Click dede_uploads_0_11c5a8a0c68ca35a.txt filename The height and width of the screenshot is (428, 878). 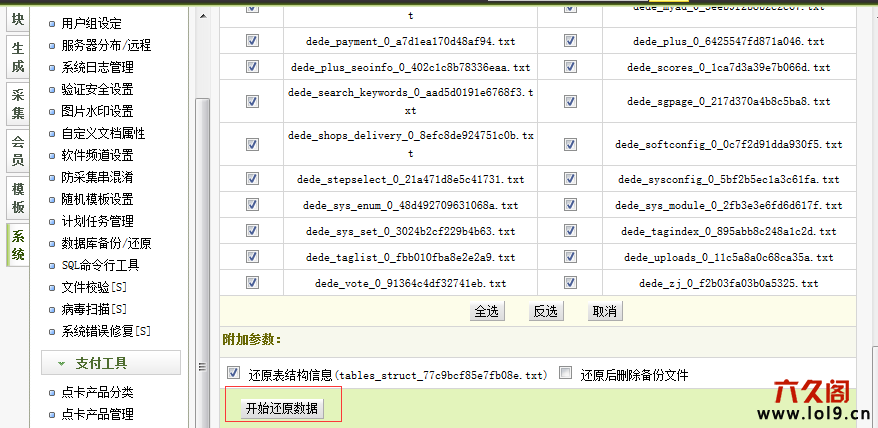(x=728, y=258)
